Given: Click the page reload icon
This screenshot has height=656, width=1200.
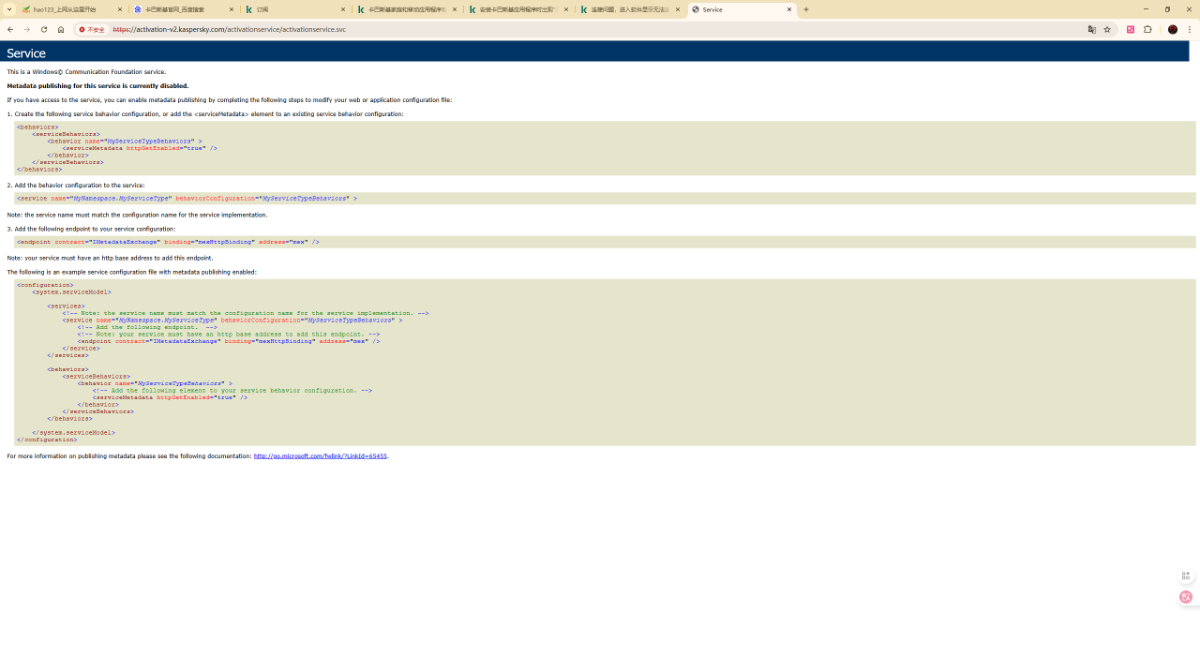Looking at the screenshot, I should click(x=44, y=30).
